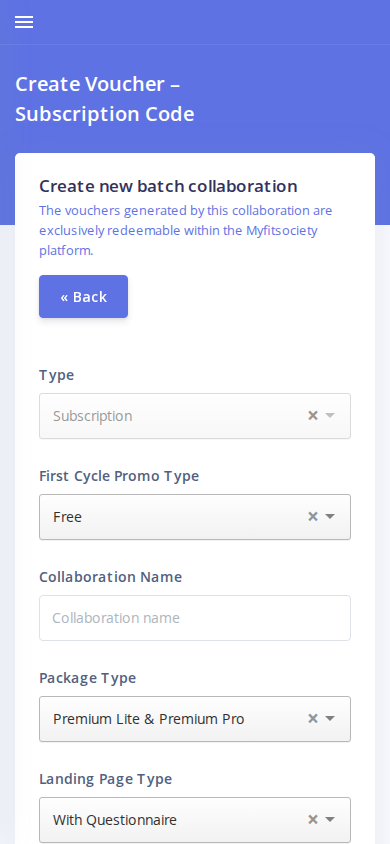Go back with the « Back button
390x844 pixels.
point(83,297)
